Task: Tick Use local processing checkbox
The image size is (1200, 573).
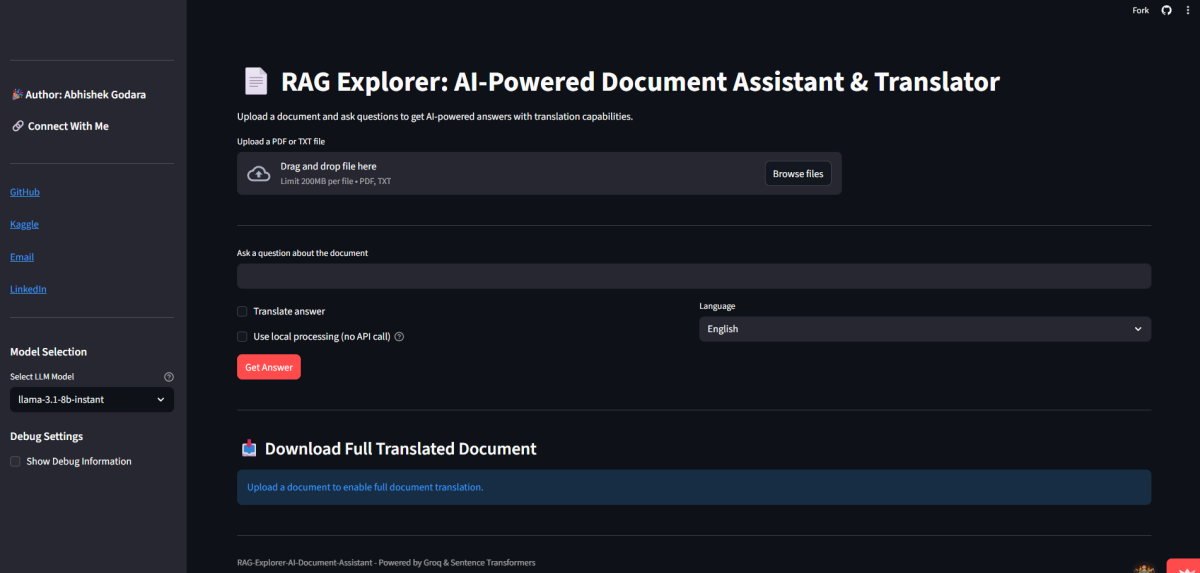Action: [242, 337]
